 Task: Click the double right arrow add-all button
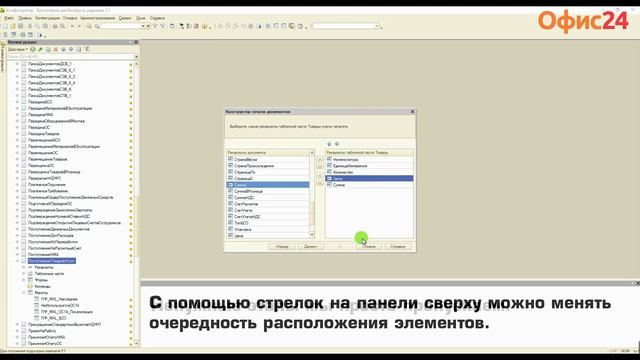pos(320,167)
